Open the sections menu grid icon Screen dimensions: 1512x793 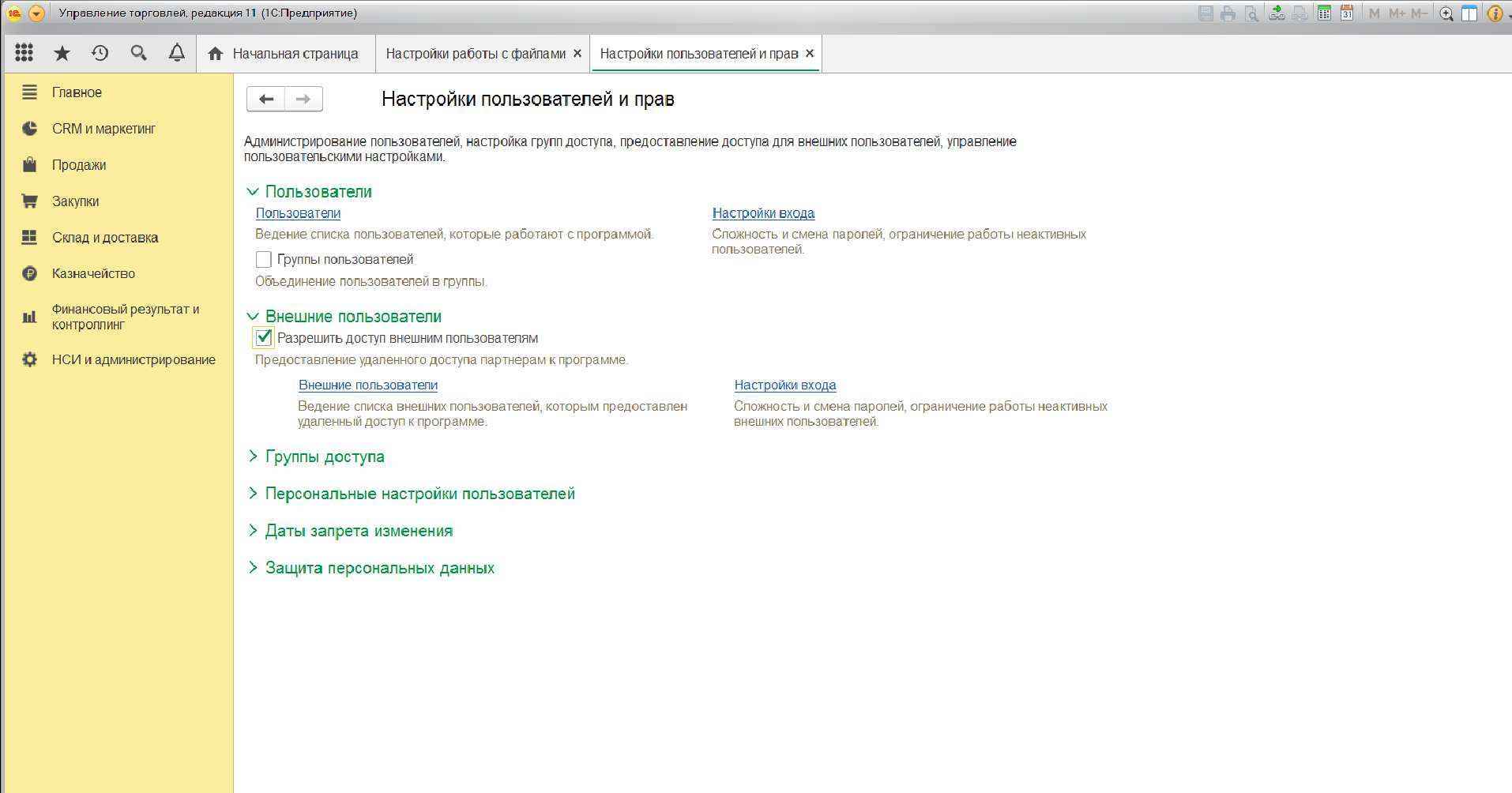(x=24, y=53)
